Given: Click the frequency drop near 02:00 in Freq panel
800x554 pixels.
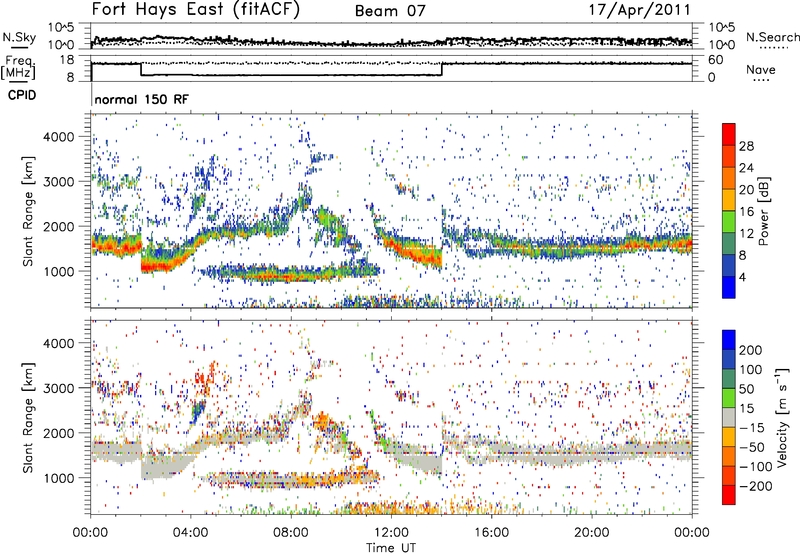Looking at the screenshot, I should 141,69.
